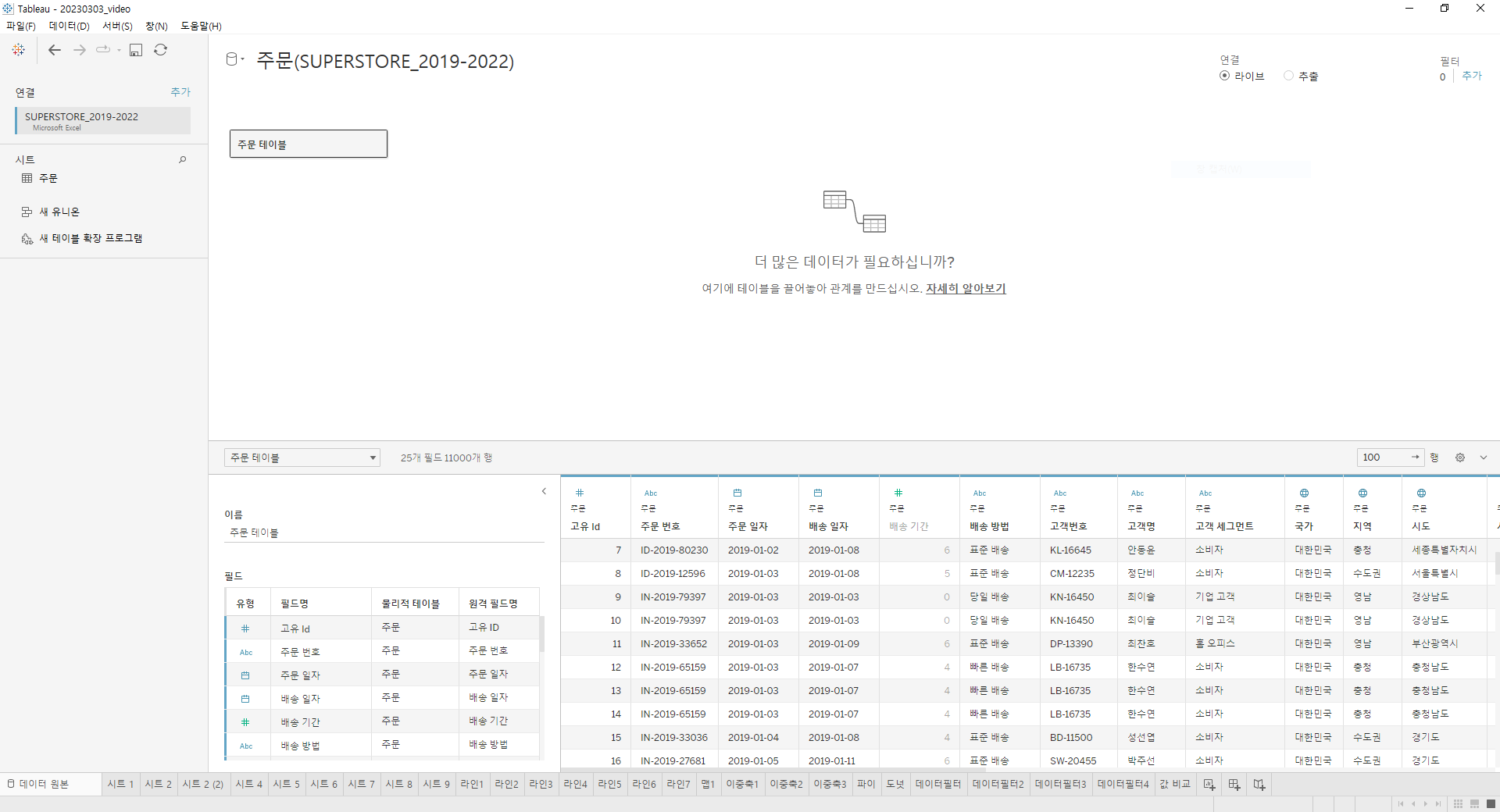Click the globe geo icon above 시도 column

[1421, 493]
